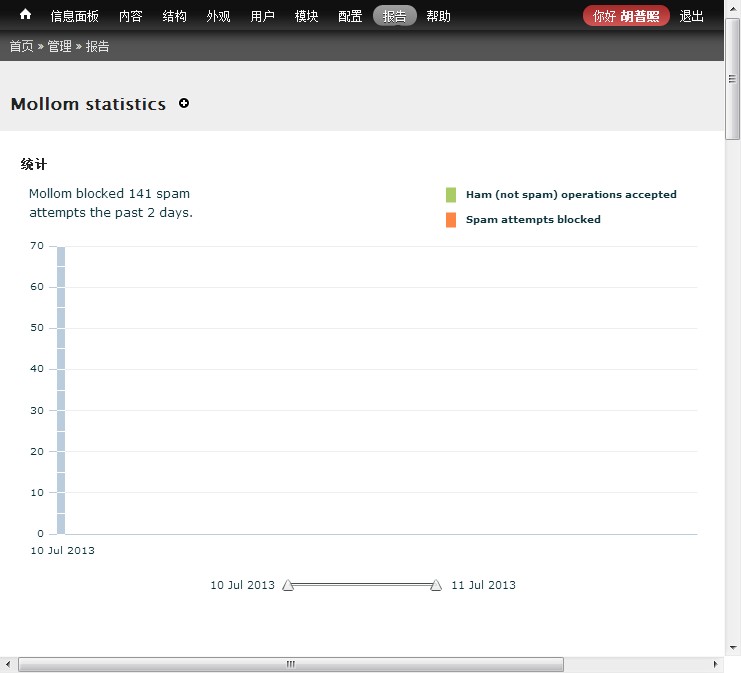Click the orange Spam attempts blocked swatch
This screenshot has height=673, width=741.
(451, 220)
